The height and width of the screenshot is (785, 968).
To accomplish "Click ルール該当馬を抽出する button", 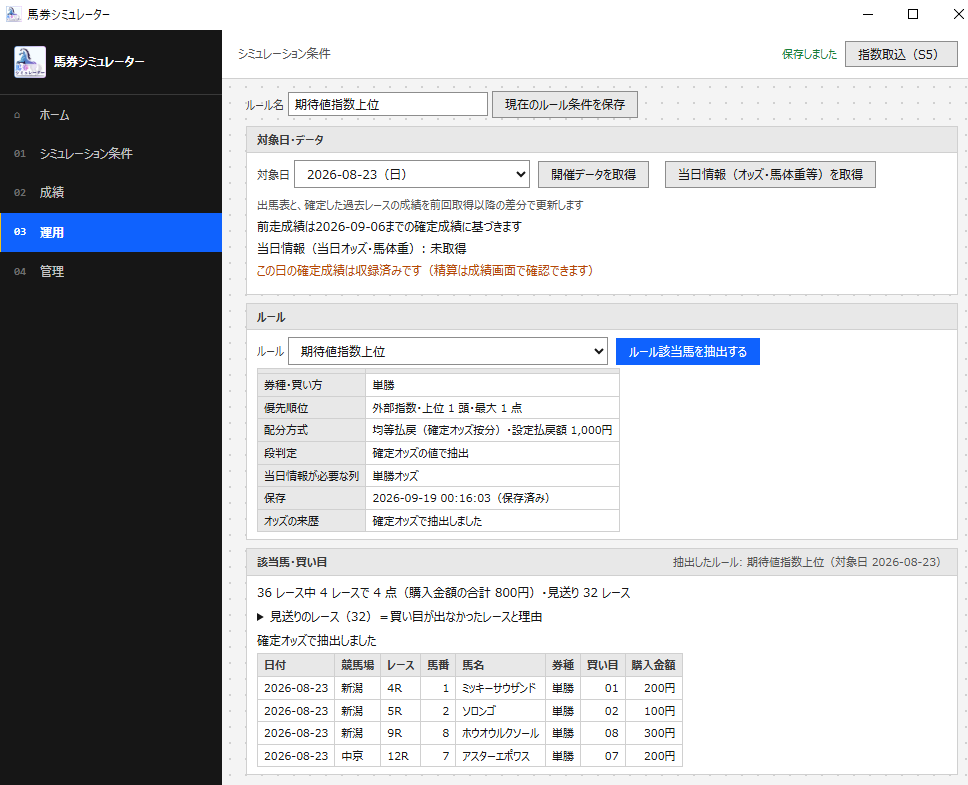I will point(688,351).
